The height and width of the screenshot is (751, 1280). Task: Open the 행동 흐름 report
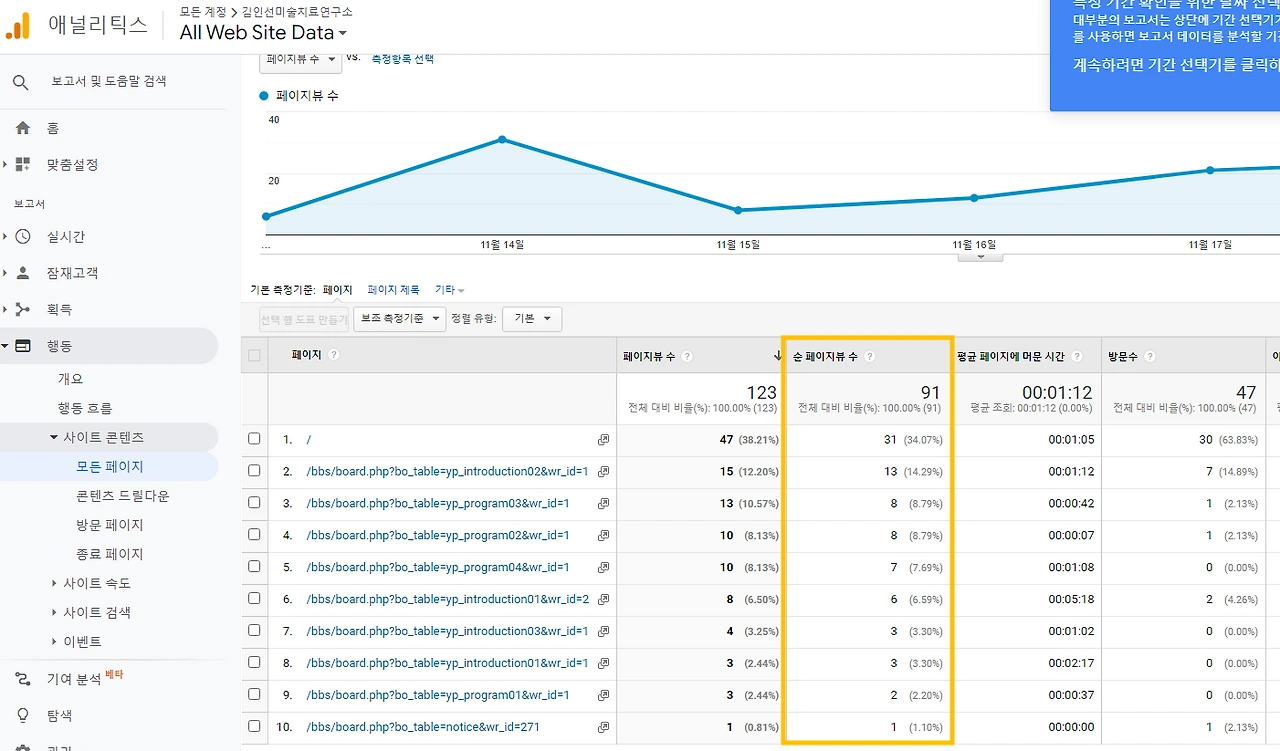pyautogui.click(x=85, y=408)
